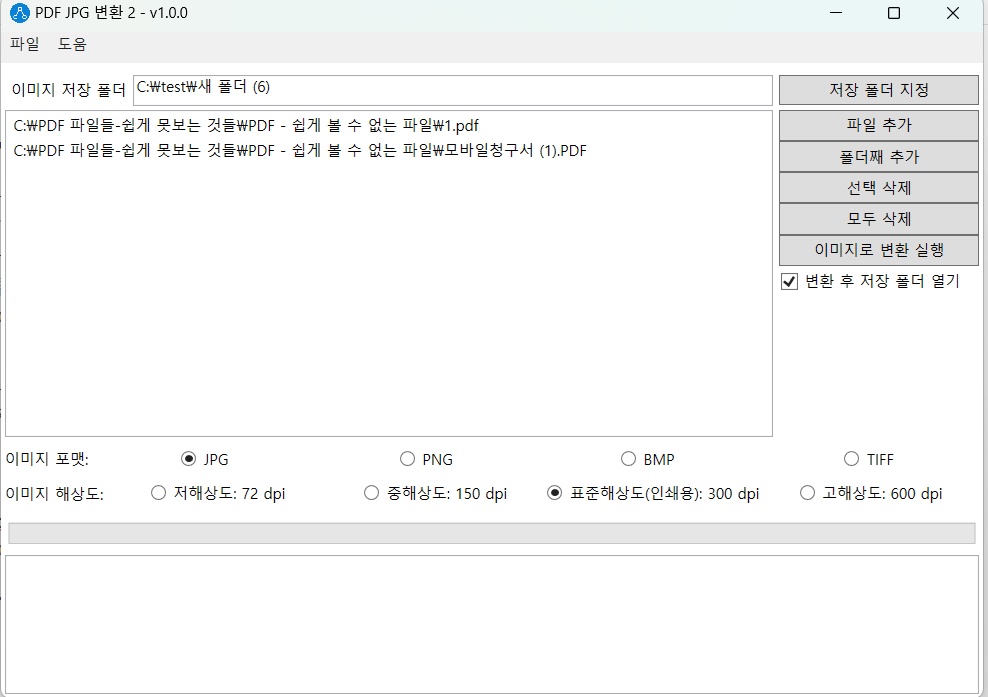Select the PNG image format
Viewport: 988px width, 697px height.
408,459
